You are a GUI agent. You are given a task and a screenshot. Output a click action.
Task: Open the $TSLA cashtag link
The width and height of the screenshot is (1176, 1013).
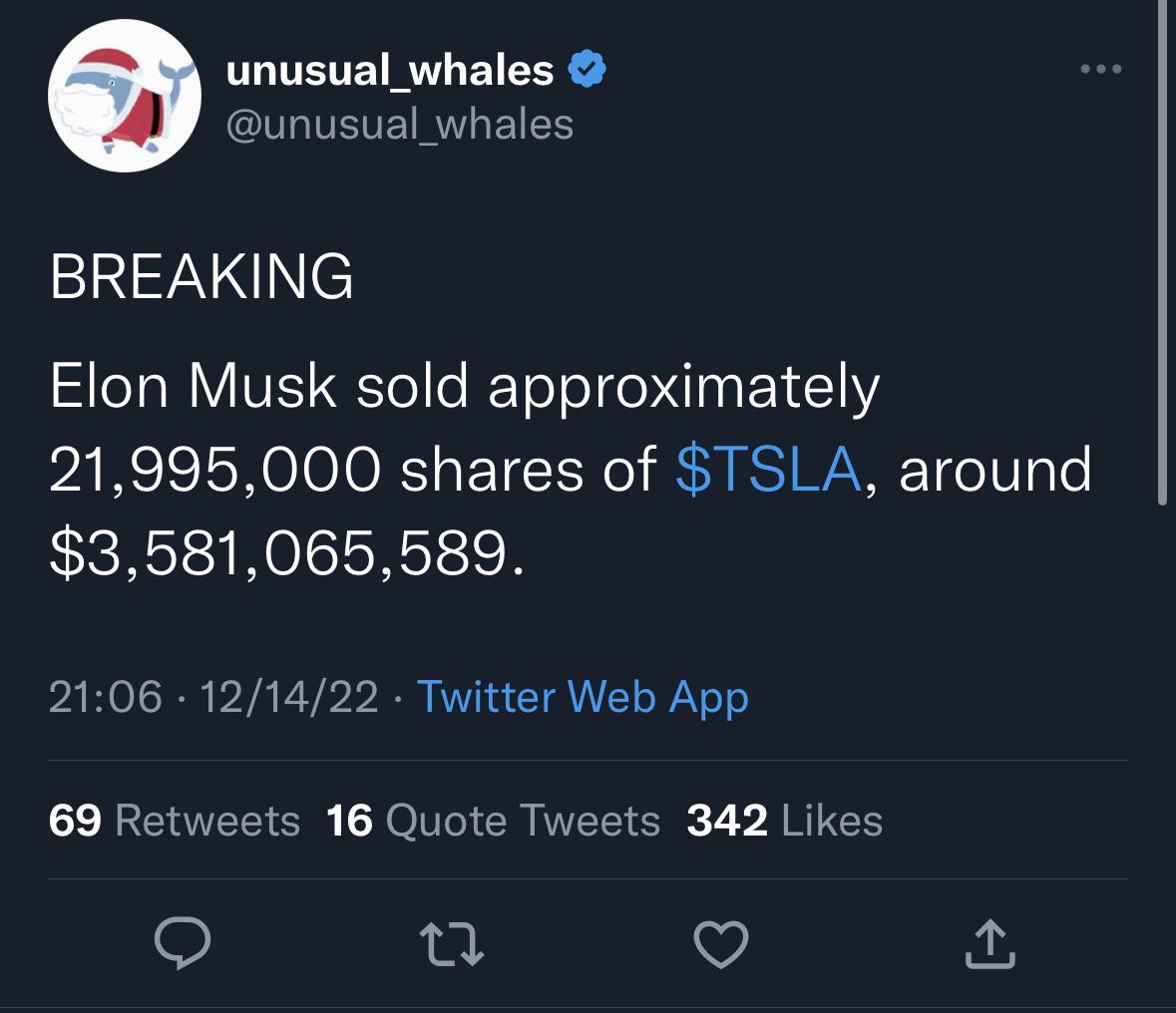(768, 470)
